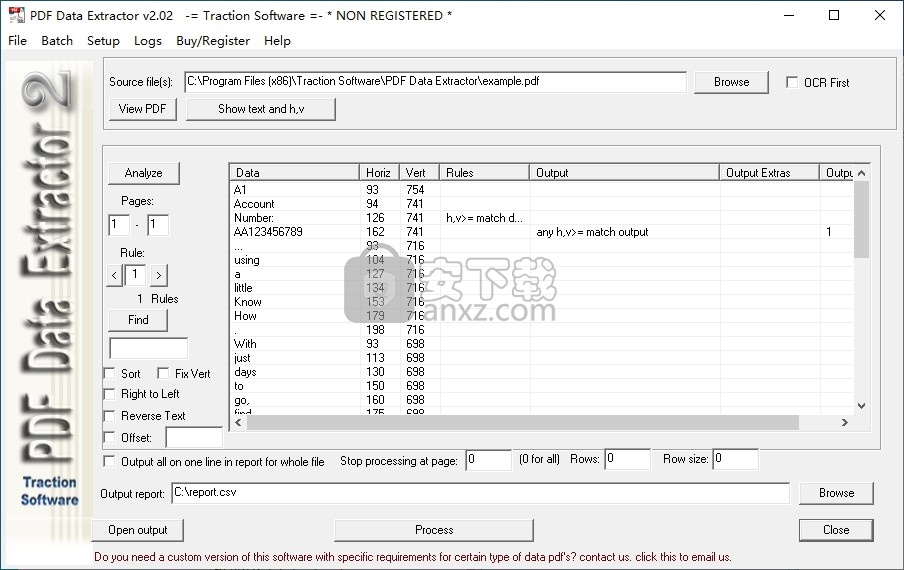Click the Stop processing at page field
The width and height of the screenshot is (904, 570).
click(488, 460)
